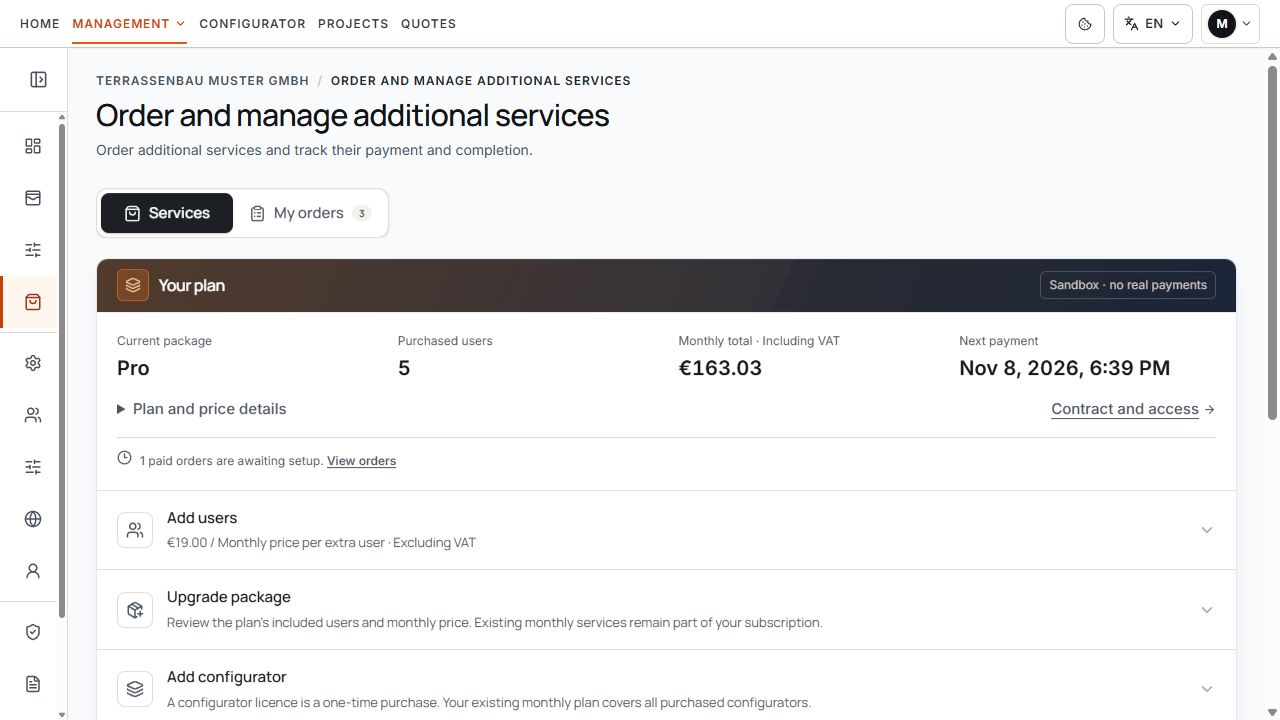Click the Your plan layers icon
The height and width of the screenshot is (720, 1280).
pyautogui.click(x=133, y=285)
